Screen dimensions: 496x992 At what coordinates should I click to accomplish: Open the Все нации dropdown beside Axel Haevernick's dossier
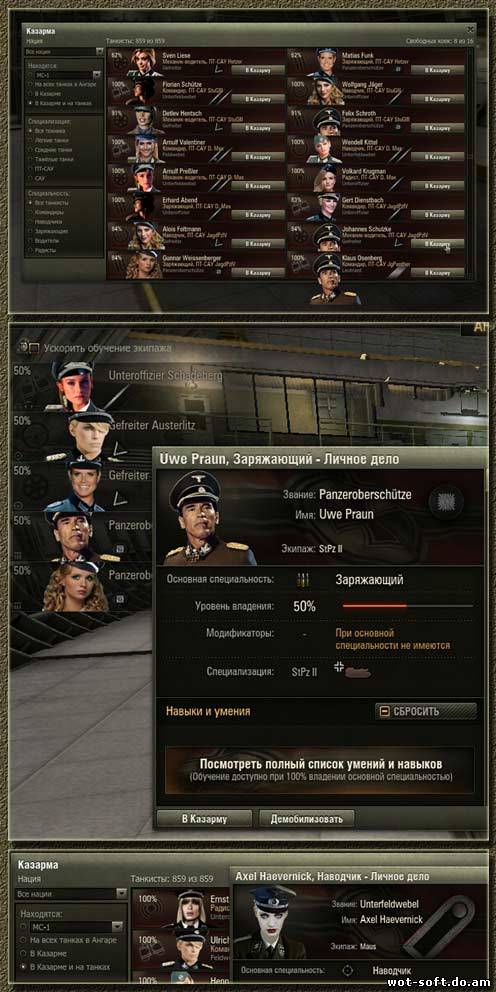[71, 894]
